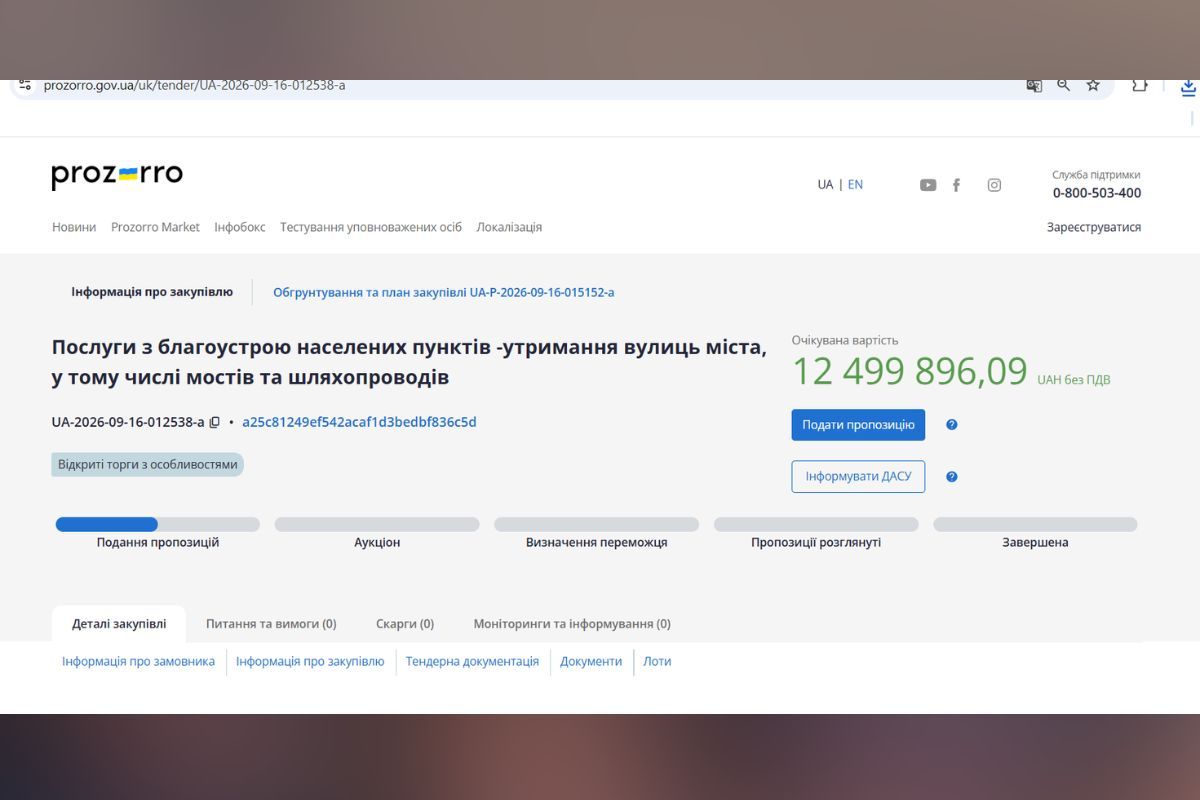Click help icon next to Подати пропозицію
Image resolution: width=1200 pixels, height=800 pixels.
pos(952,425)
